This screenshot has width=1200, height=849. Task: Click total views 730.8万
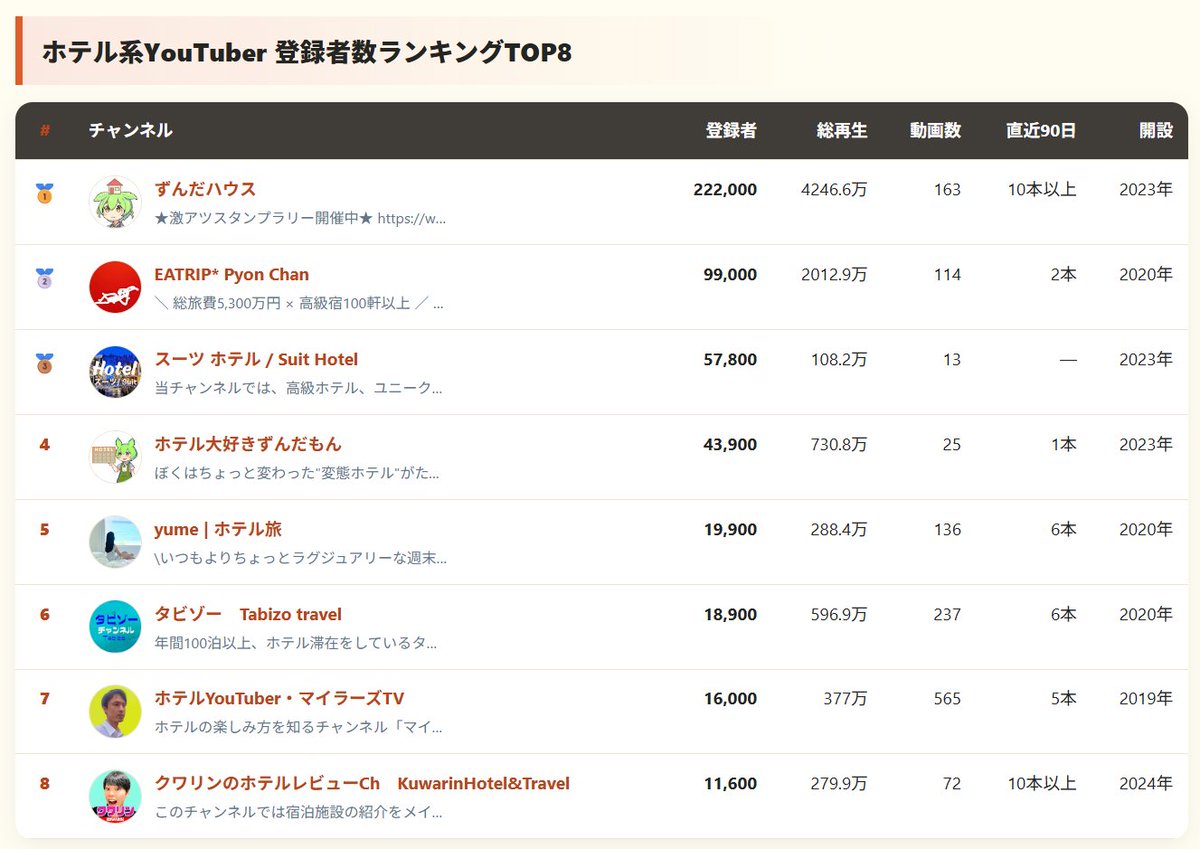[839, 444]
